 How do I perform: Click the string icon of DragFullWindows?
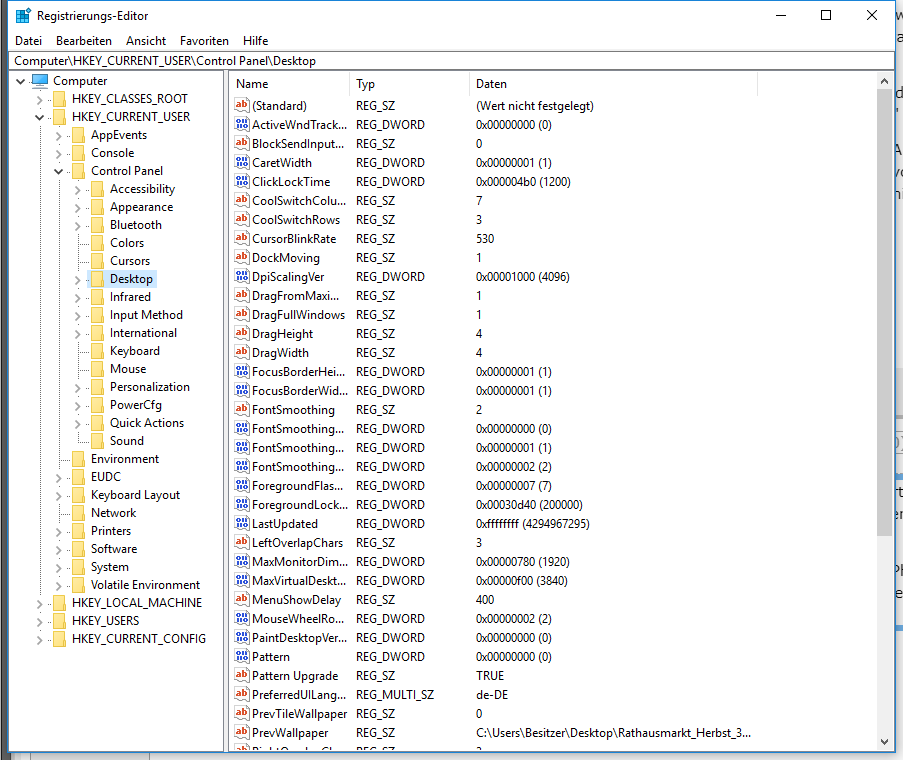[242, 314]
